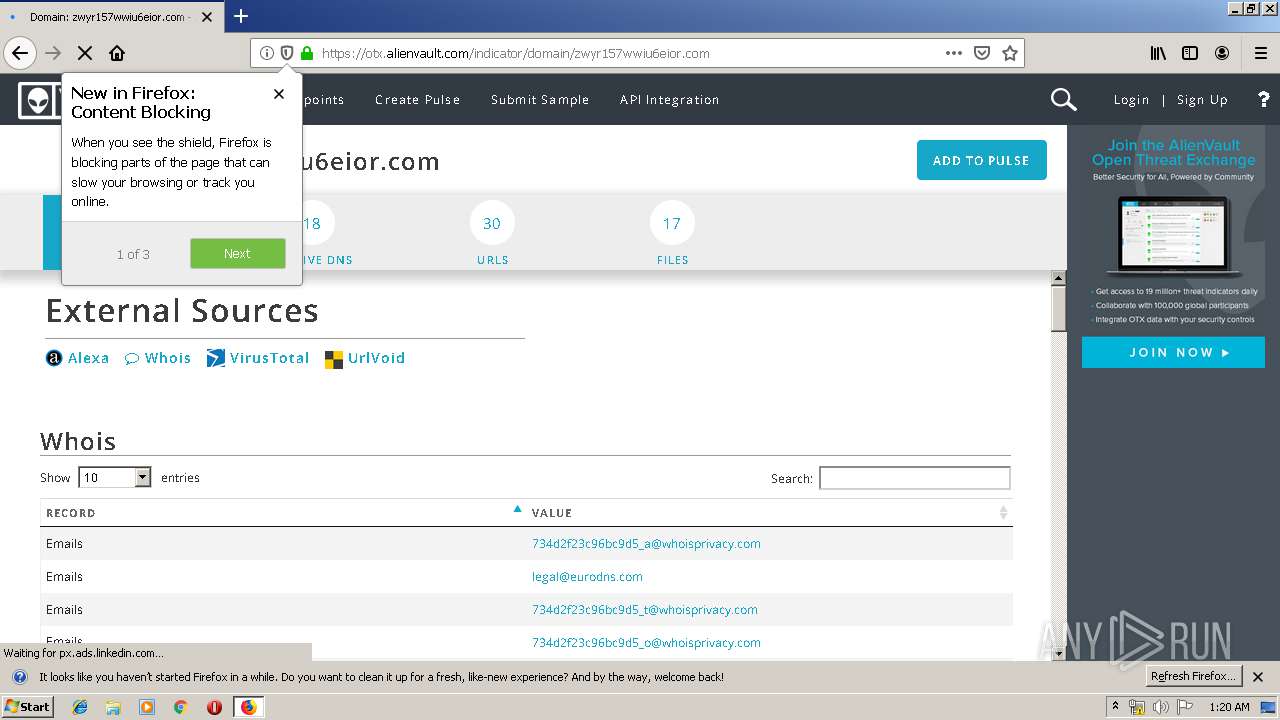Select the URLs count 30 tab

click(492, 232)
